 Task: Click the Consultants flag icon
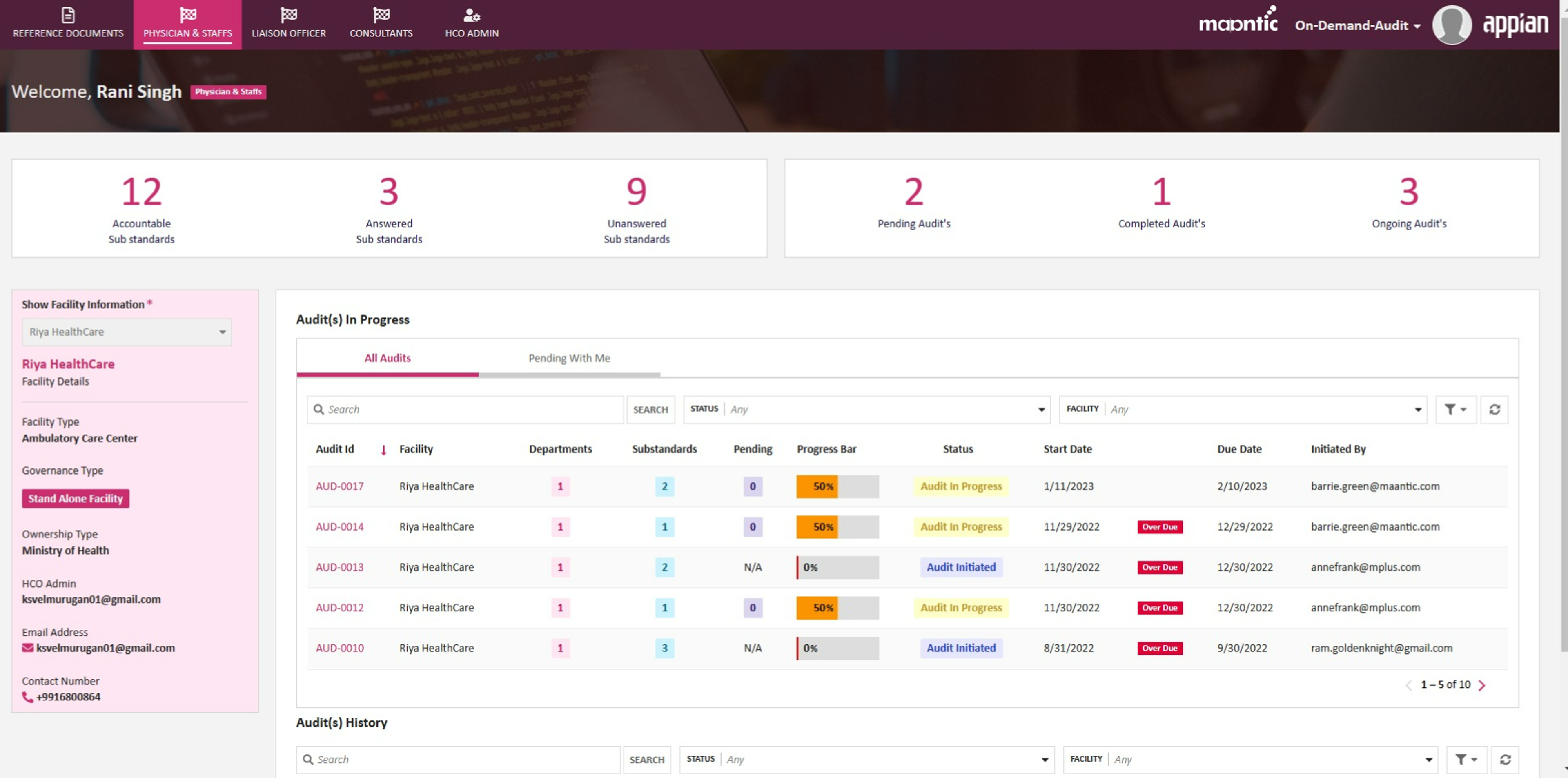[x=381, y=15]
